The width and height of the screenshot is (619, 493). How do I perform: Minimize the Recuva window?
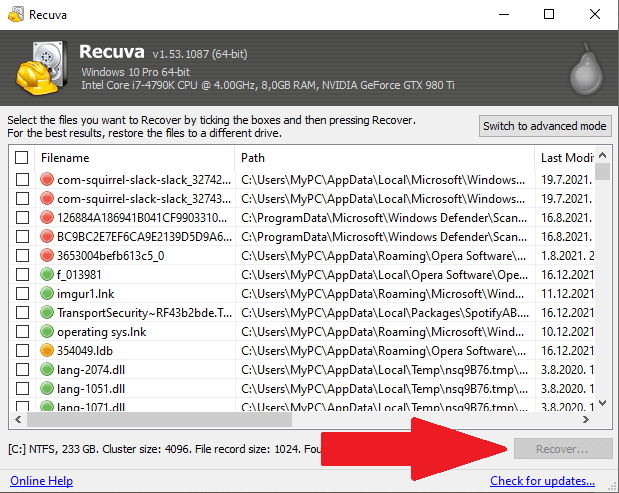tap(504, 15)
